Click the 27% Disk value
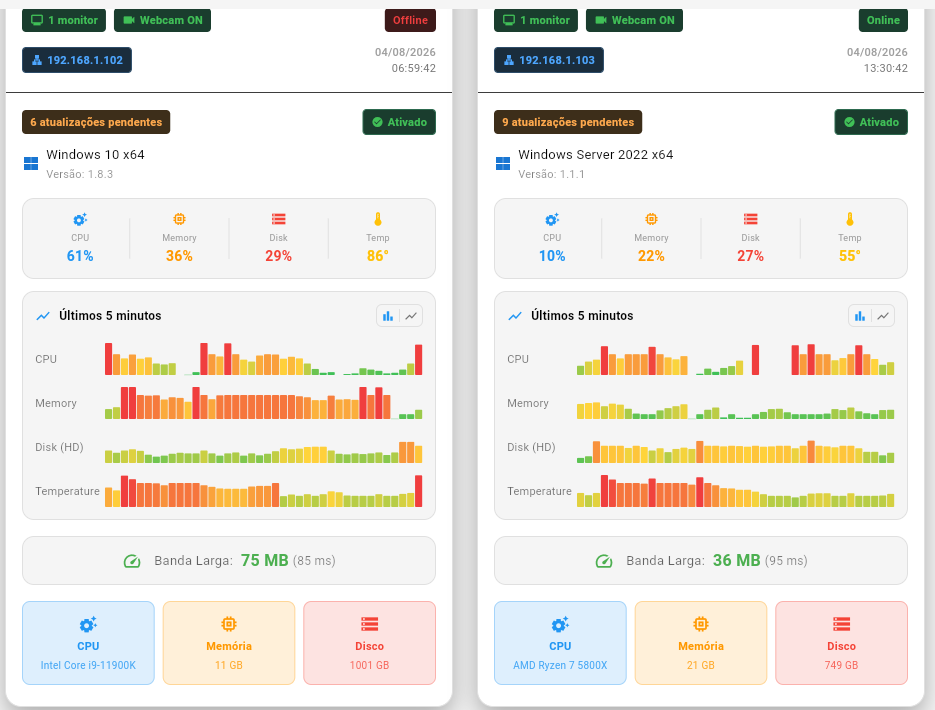The width and height of the screenshot is (935, 710). point(751,256)
